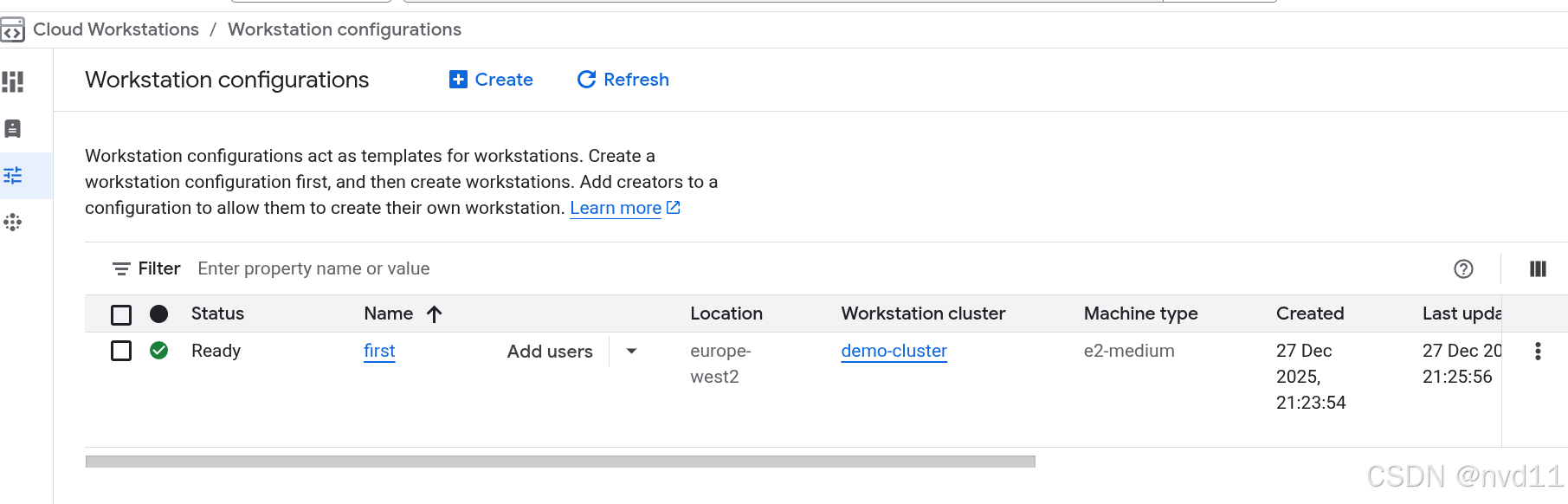Click the Workstation configurations page heading
This screenshot has height=504, width=1568.
click(227, 80)
